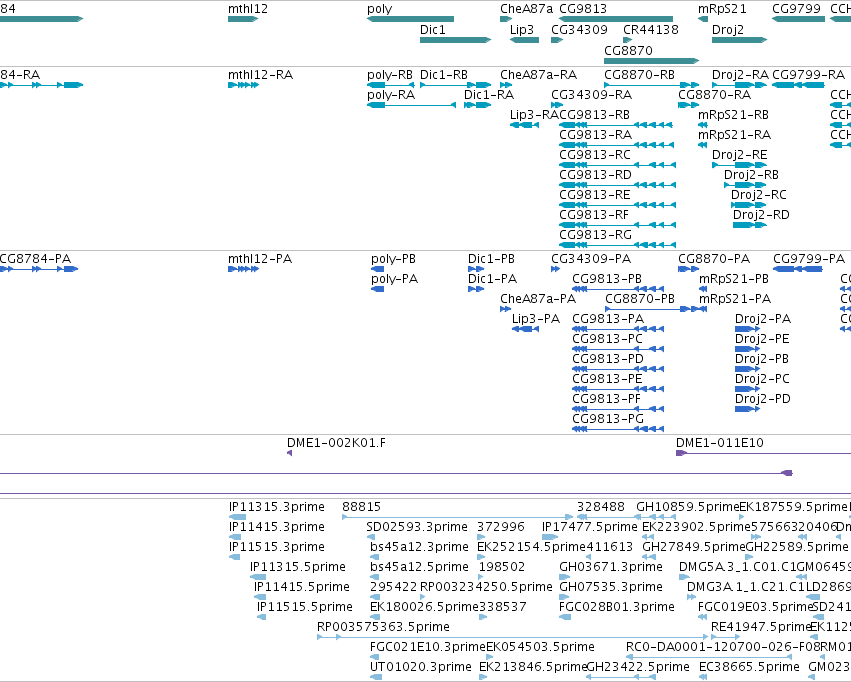Select the 'FGC028B01.3prime' EST label
The image size is (851, 682).
click(617, 607)
